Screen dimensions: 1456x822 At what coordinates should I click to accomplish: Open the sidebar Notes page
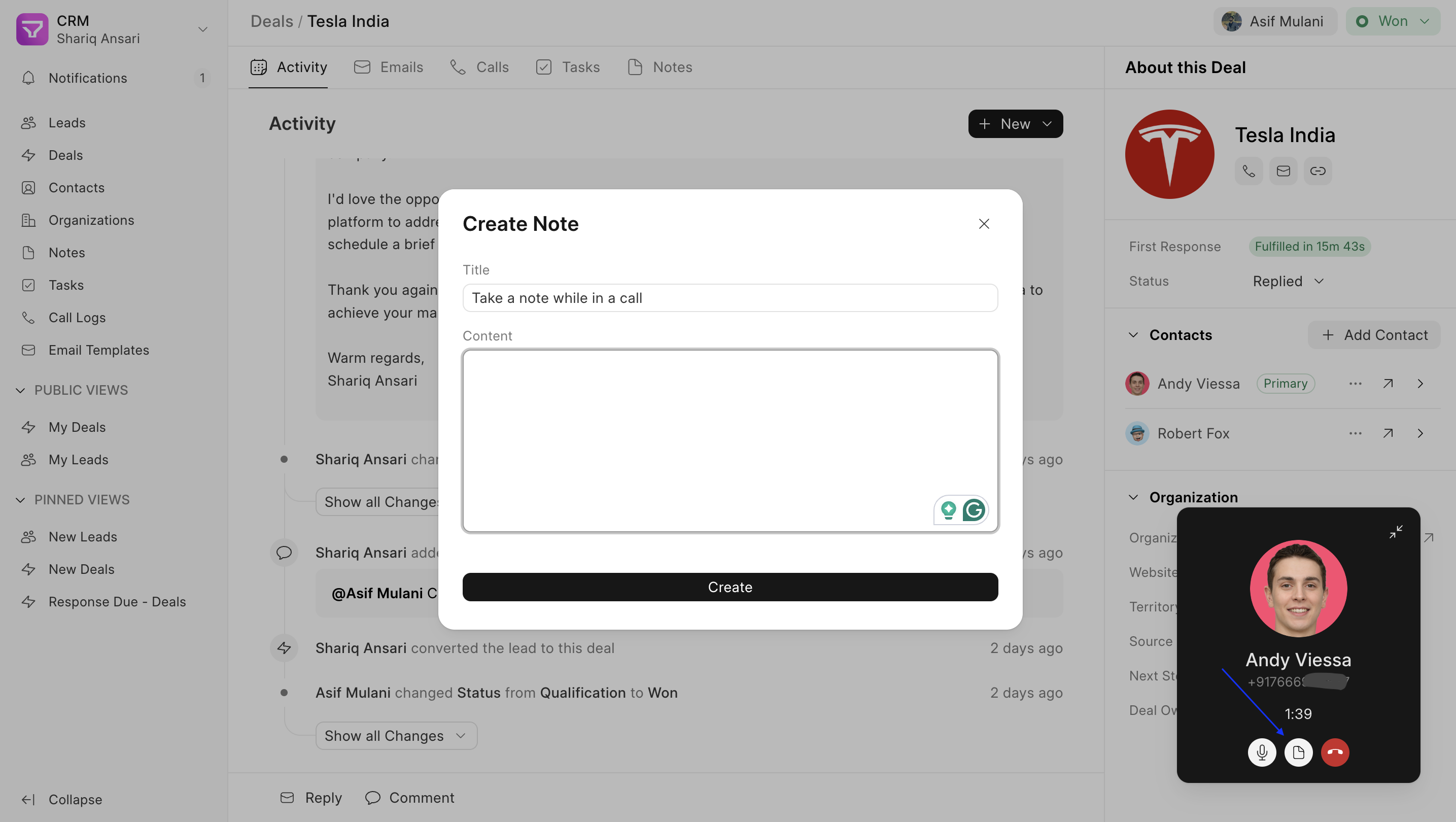(x=114, y=253)
